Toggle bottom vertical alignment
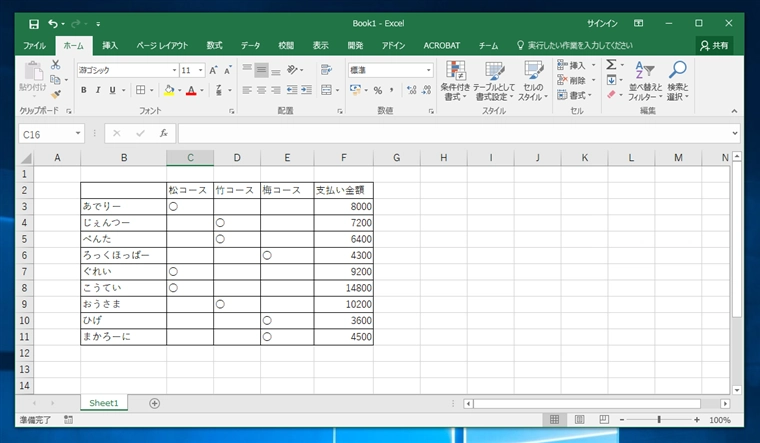Screen dimensions: 760x443 [x=276, y=70]
